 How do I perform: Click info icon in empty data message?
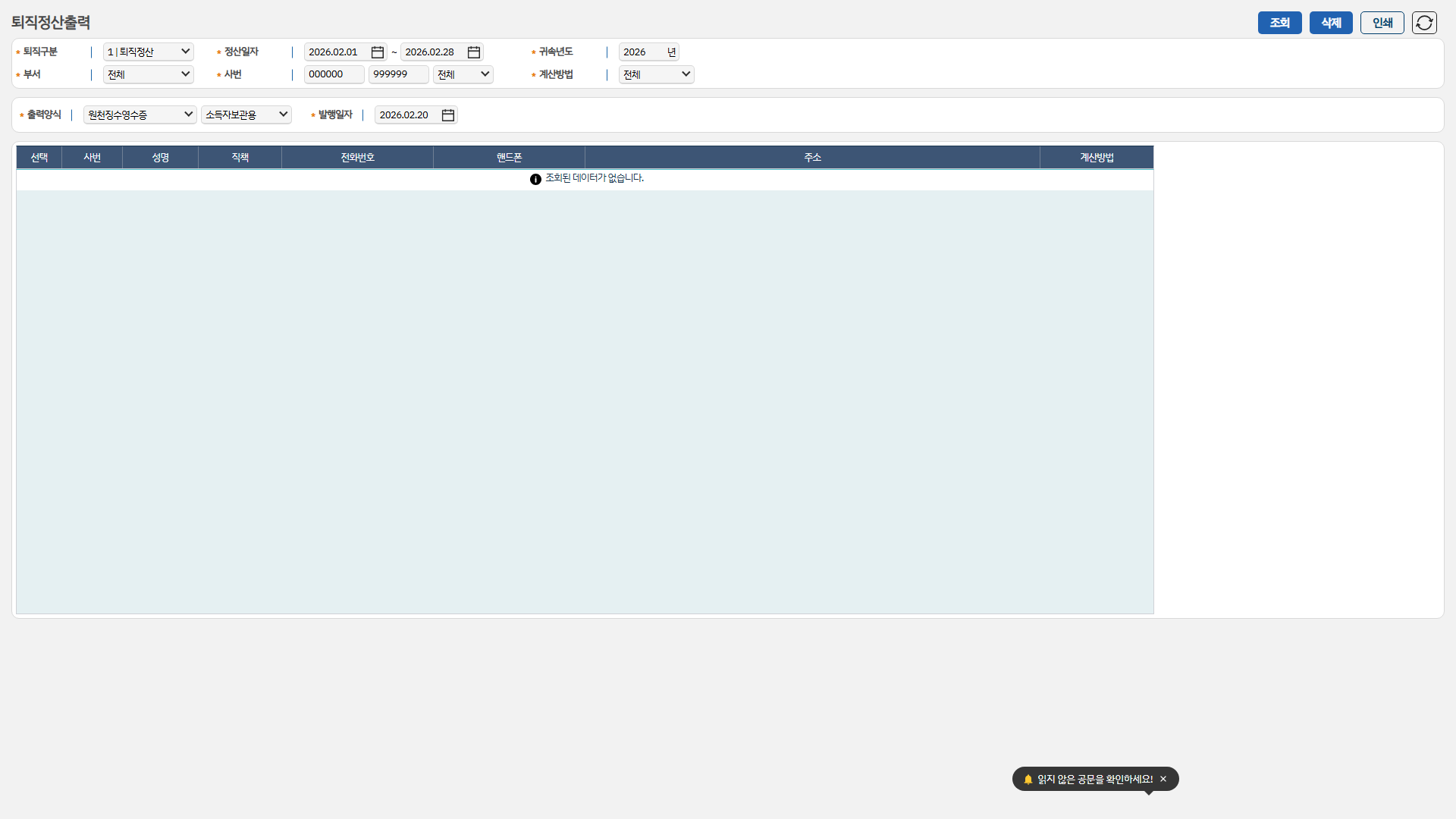coord(535,179)
